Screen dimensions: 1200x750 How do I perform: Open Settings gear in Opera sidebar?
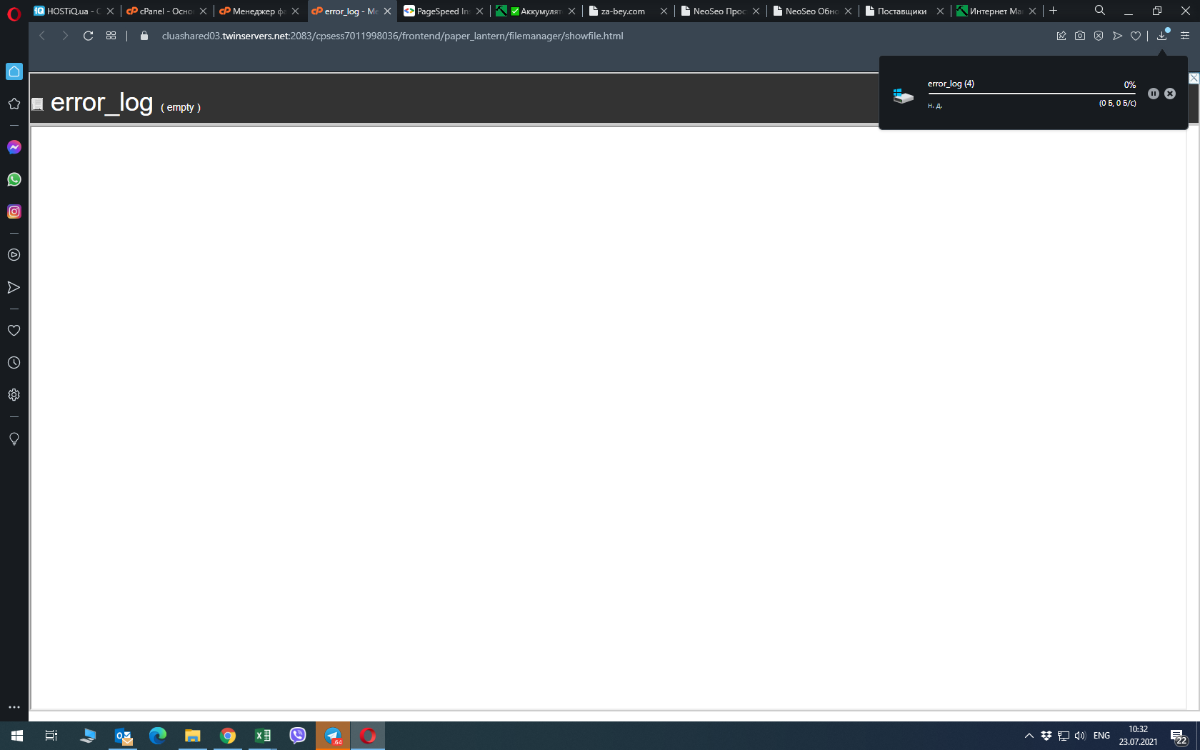click(14, 394)
